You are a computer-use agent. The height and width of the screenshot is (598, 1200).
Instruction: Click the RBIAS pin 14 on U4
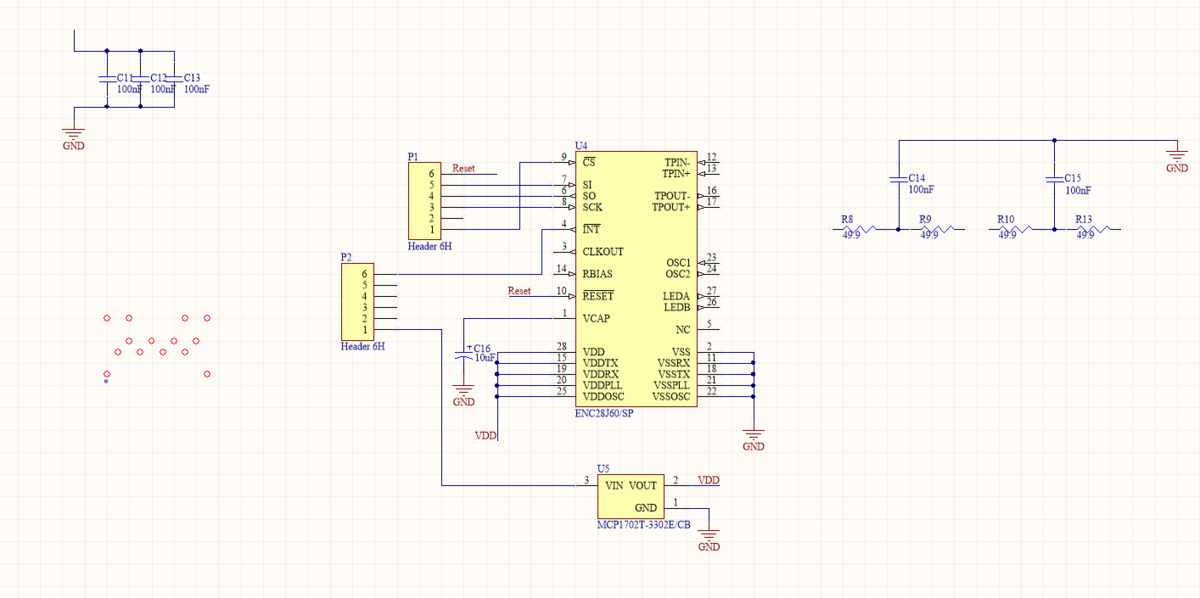(x=568, y=274)
